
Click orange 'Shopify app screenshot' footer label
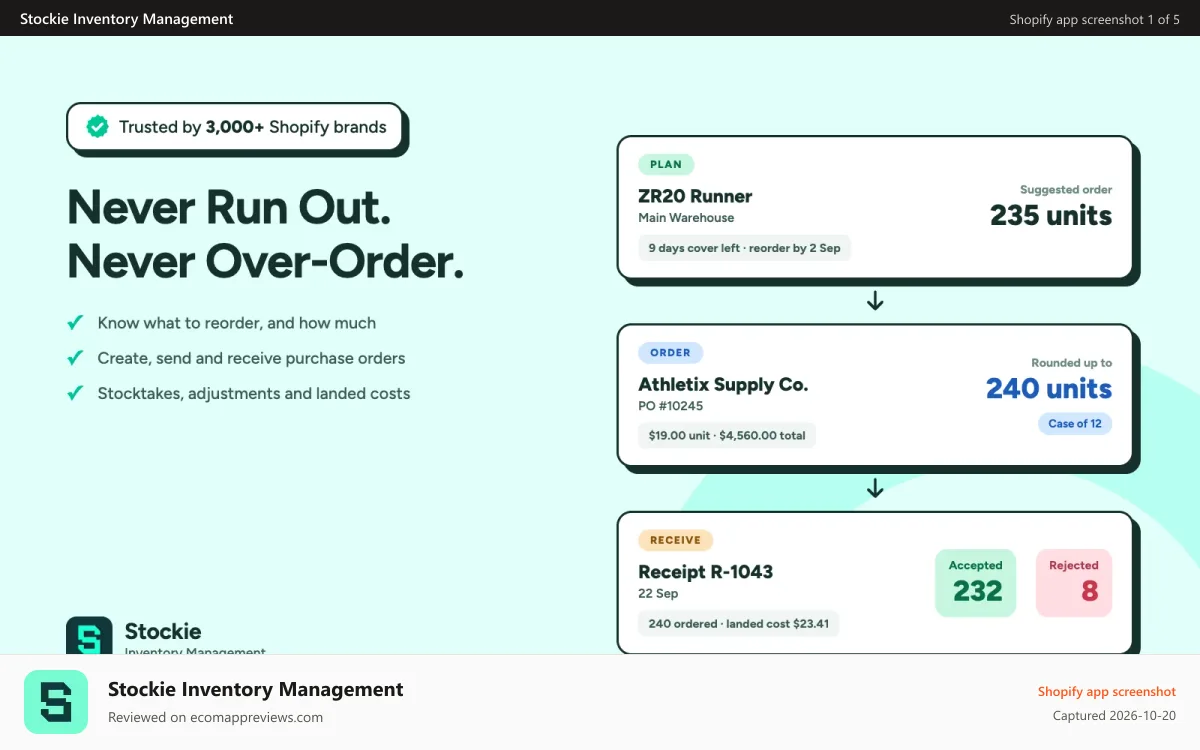click(1107, 691)
